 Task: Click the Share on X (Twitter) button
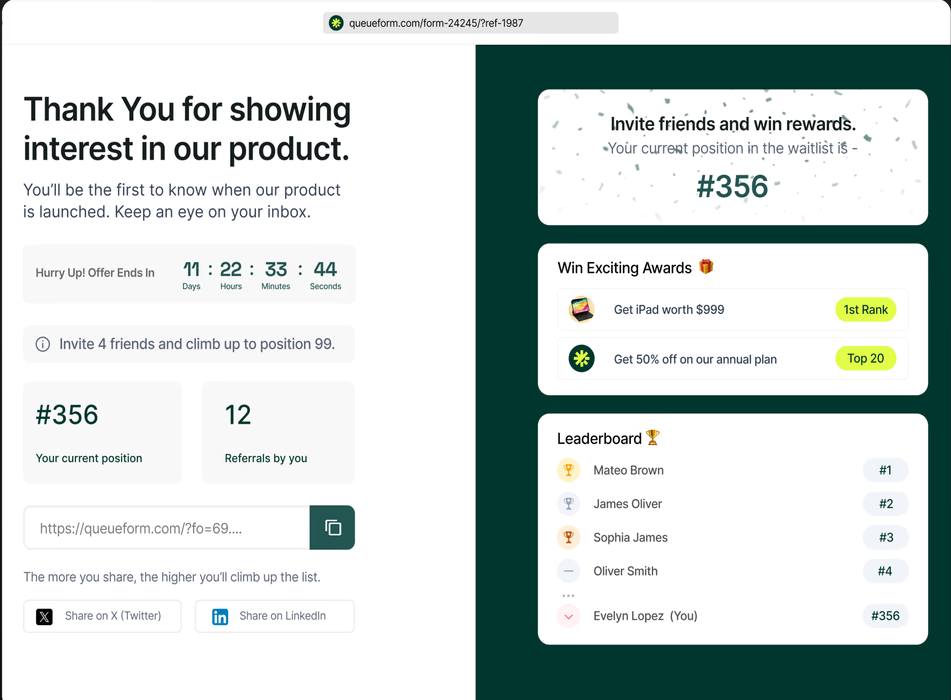101,617
